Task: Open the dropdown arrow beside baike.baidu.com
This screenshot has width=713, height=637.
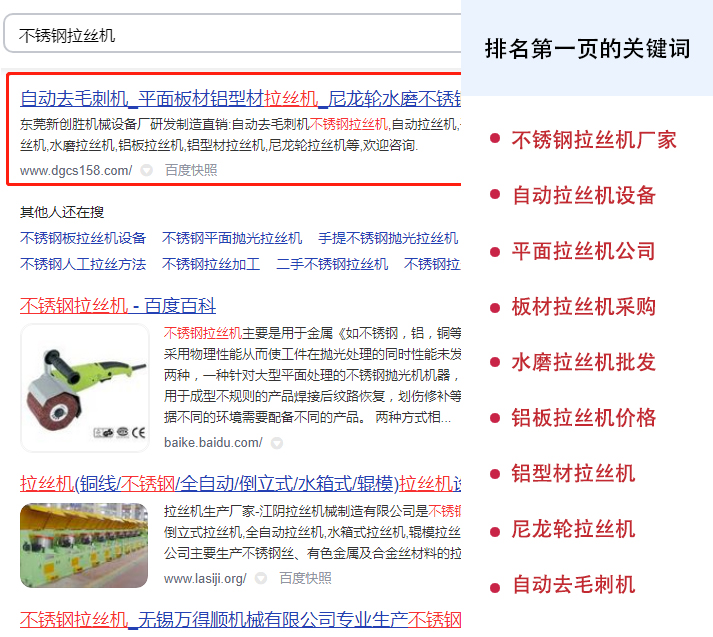Action: pyautogui.click(x=277, y=443)
